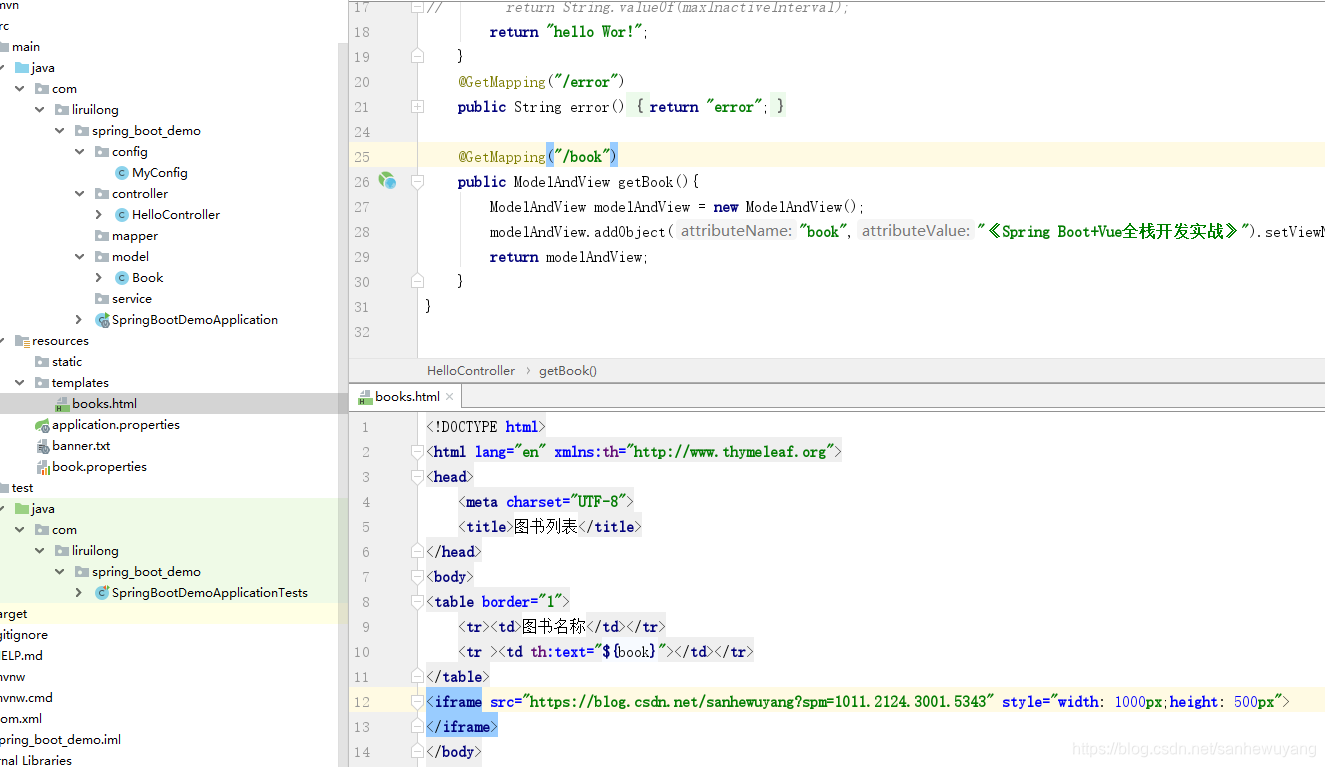Click the iframe src URL on line 12

(x=758, y=702)
